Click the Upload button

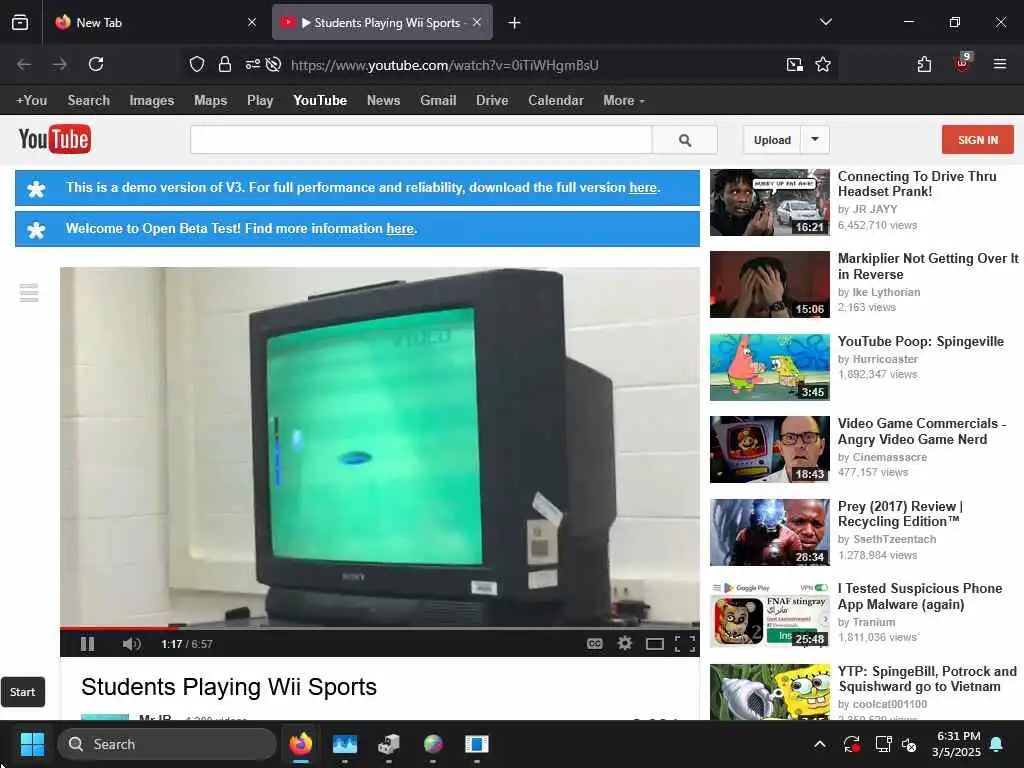(x=772, y=140)
